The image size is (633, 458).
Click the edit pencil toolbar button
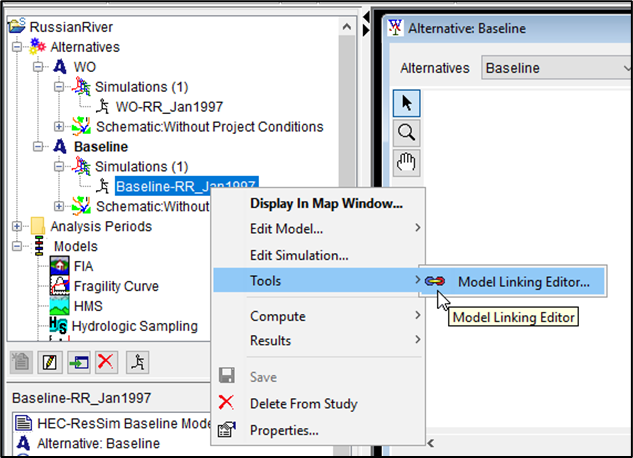pyautogui.click(x=50, y=362)
